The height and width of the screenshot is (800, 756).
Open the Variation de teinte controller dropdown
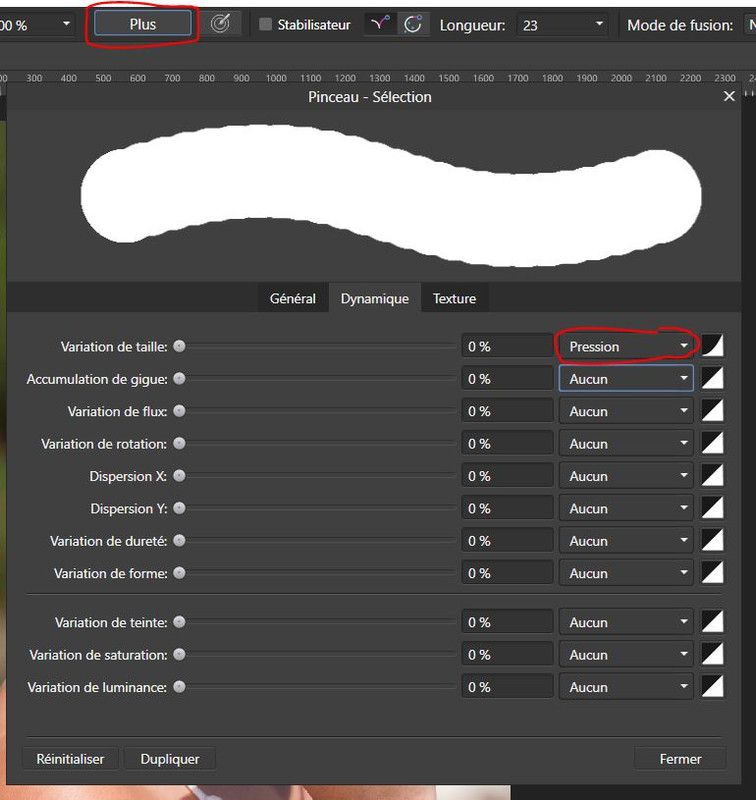626,622
